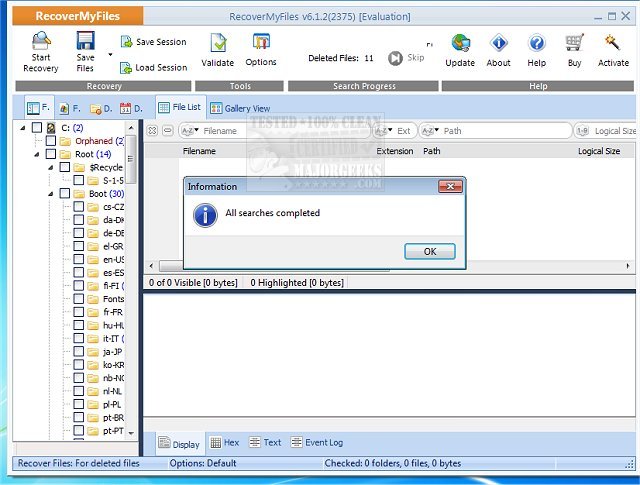The height and width of the screenshot is (485, 640).
Task: Collapse the Root tree node
Action: coord(37,154)
